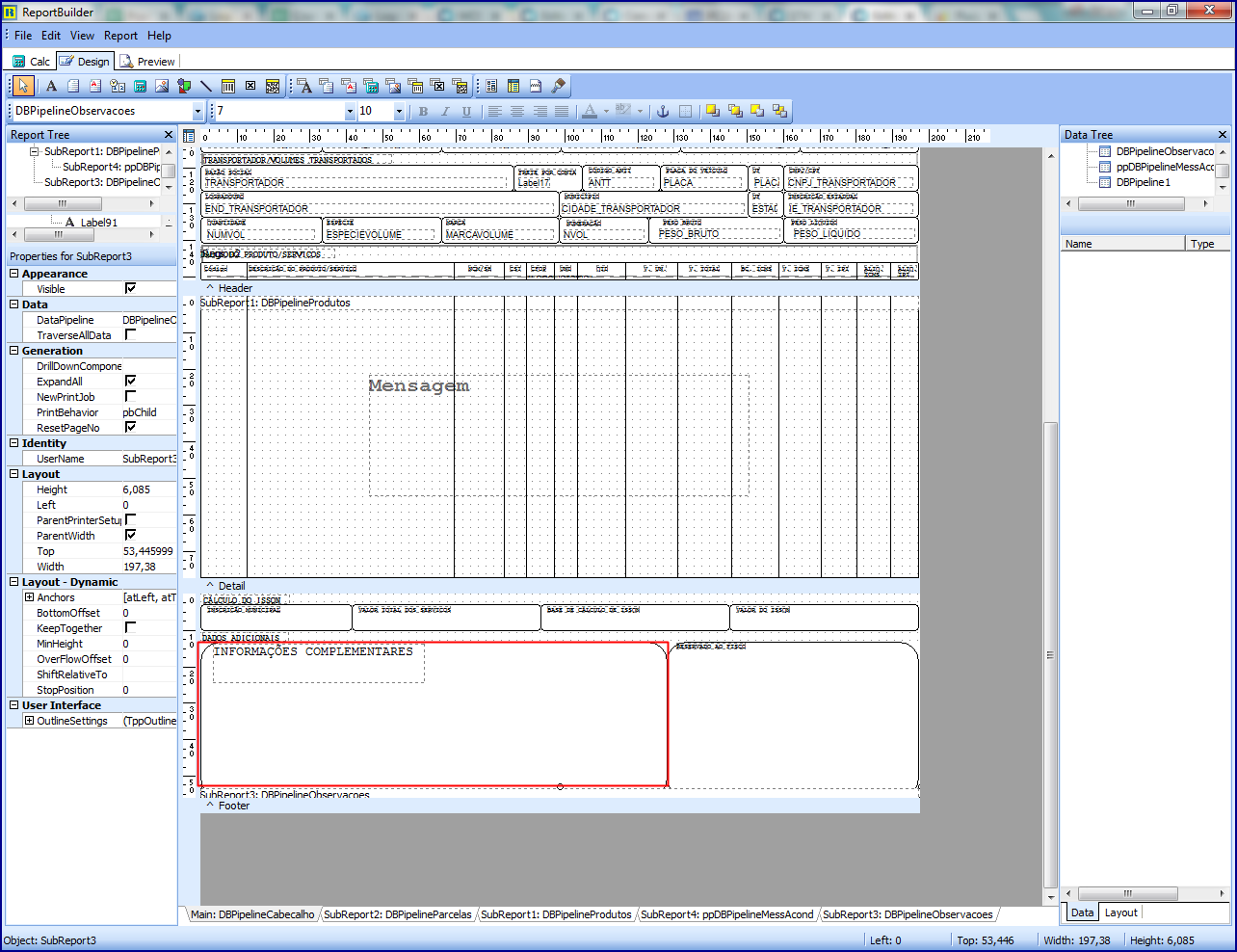This screenshot has height=952, width=1237.
Task: Open the Help menu
Action: tap(159, 36)
